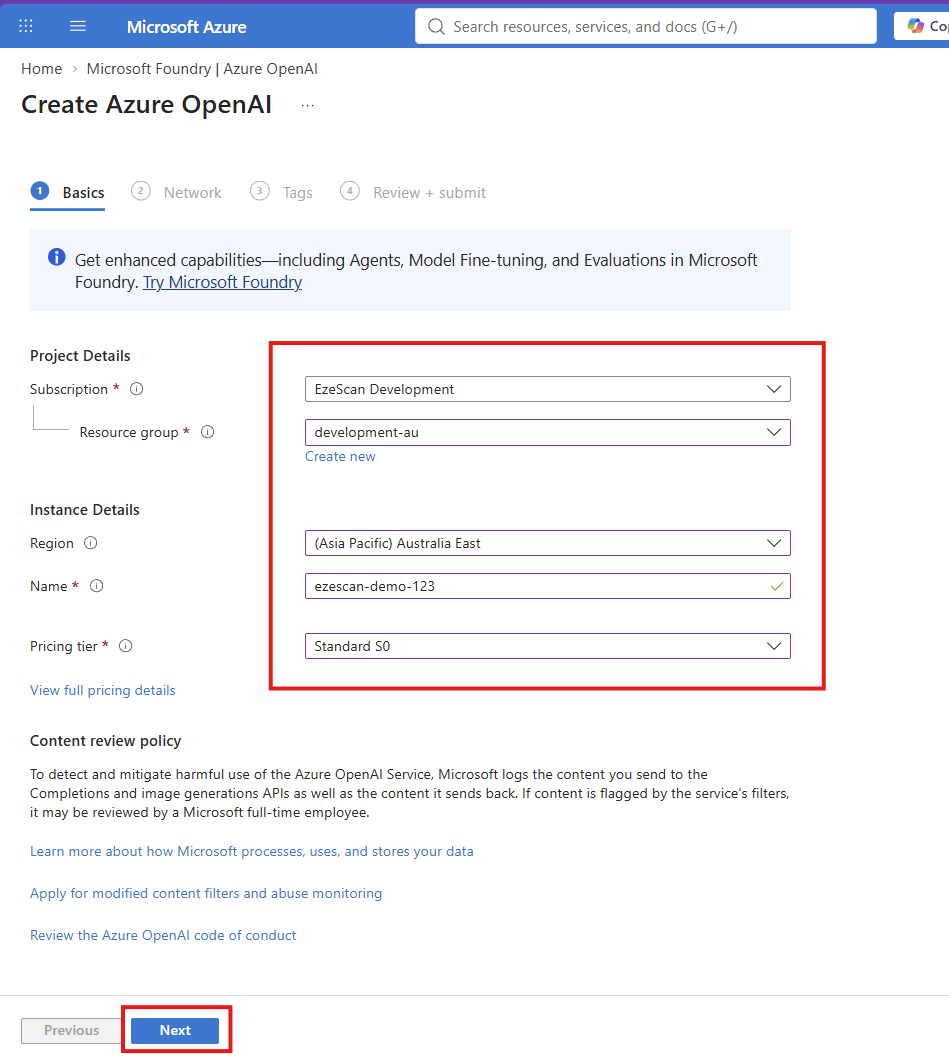Open Apply for modified content filters link
949x1056 pixels.
point(205,893)
